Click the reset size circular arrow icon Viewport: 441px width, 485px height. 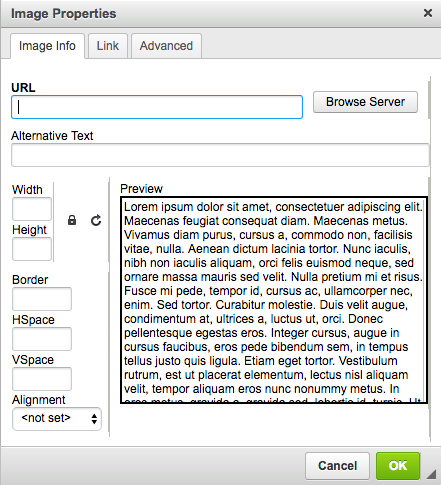pos(96,220)
